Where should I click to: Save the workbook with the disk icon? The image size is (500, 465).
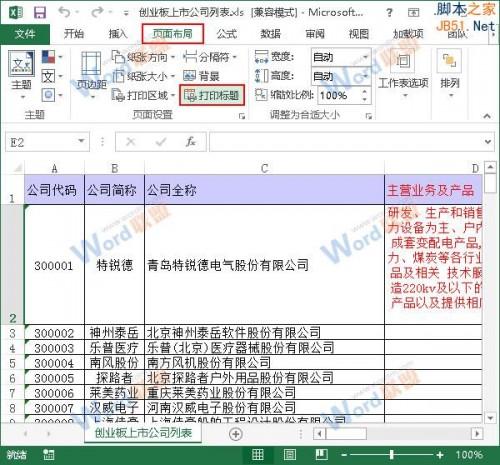click(40, 13)
